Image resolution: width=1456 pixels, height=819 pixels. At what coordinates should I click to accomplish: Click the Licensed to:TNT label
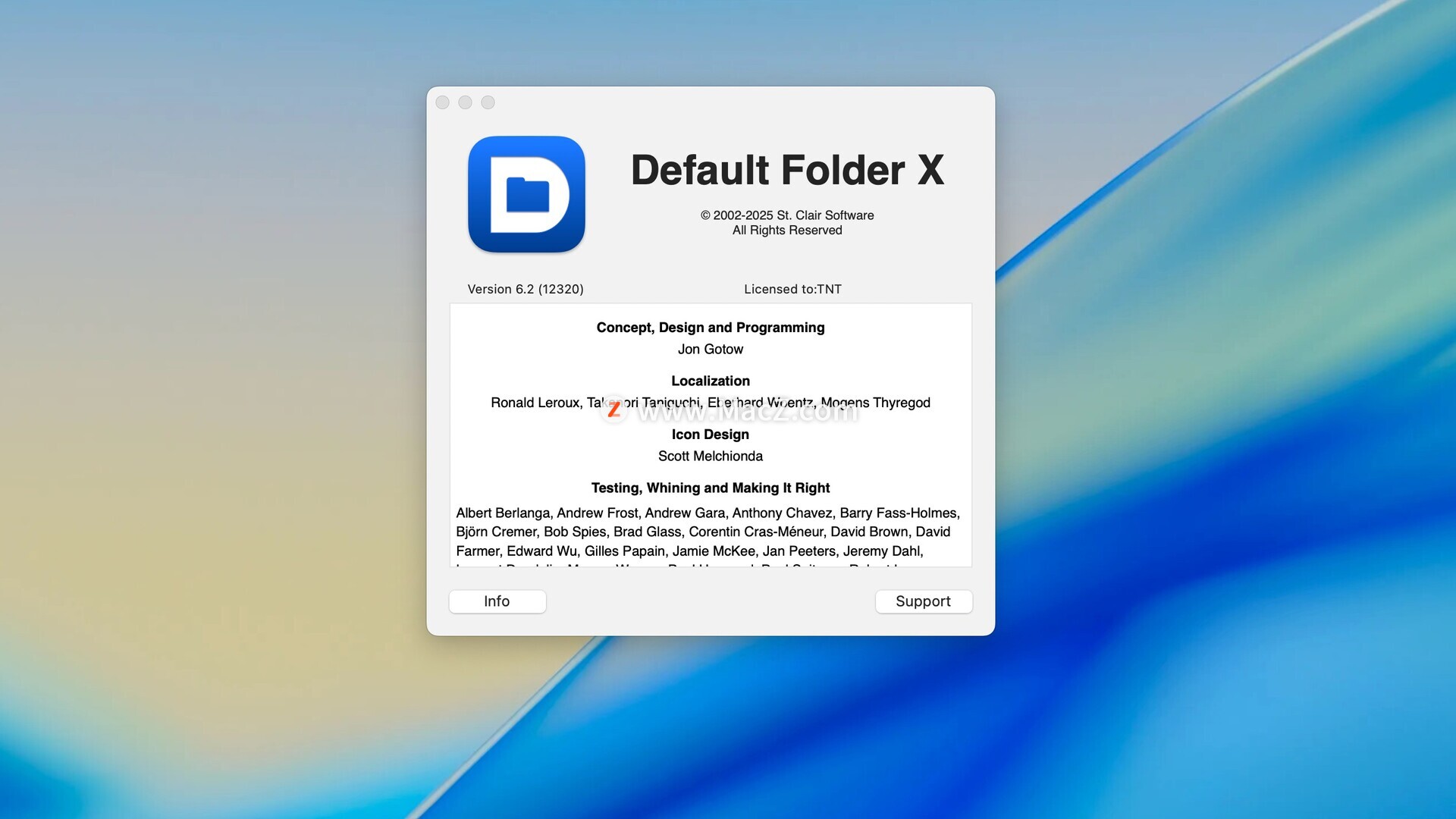tap(792, 289)
